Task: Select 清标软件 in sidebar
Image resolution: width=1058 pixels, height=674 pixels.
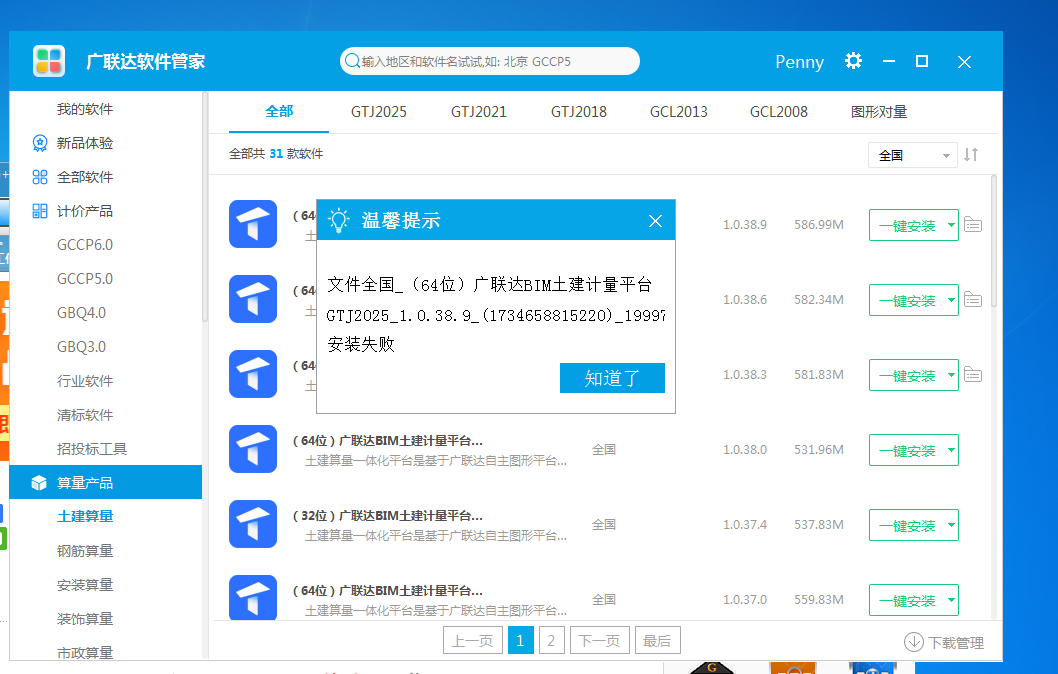Action: tap(84, 415)
